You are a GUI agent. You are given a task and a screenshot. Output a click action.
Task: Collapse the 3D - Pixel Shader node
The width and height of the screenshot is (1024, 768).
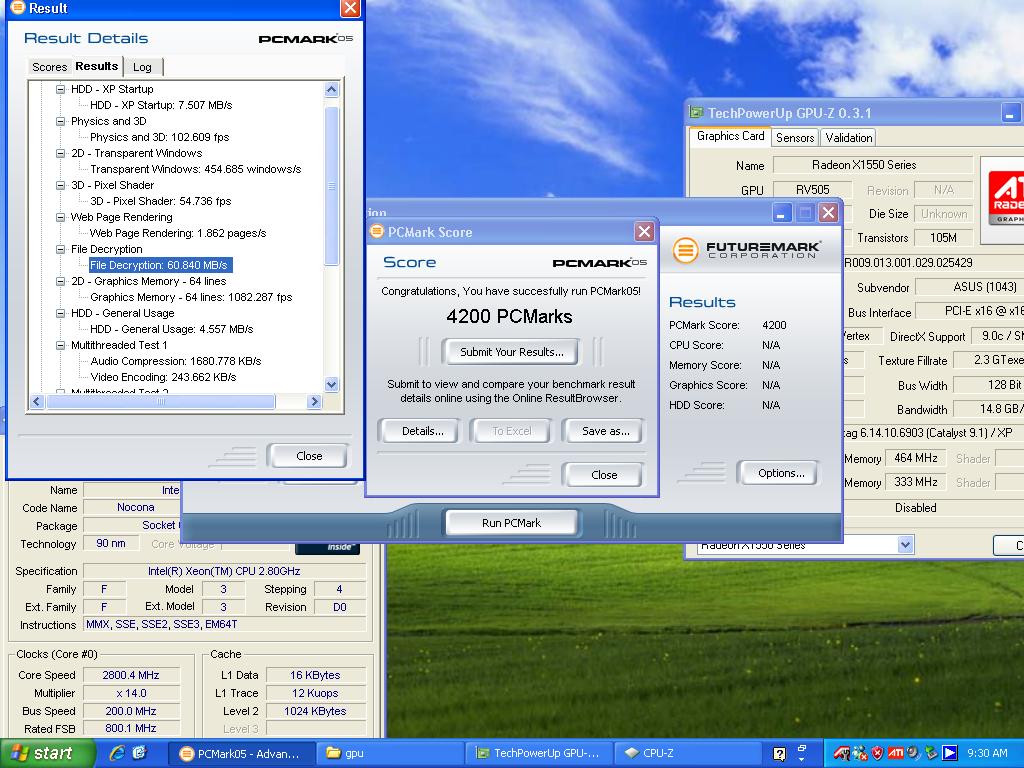coord(60,185)
